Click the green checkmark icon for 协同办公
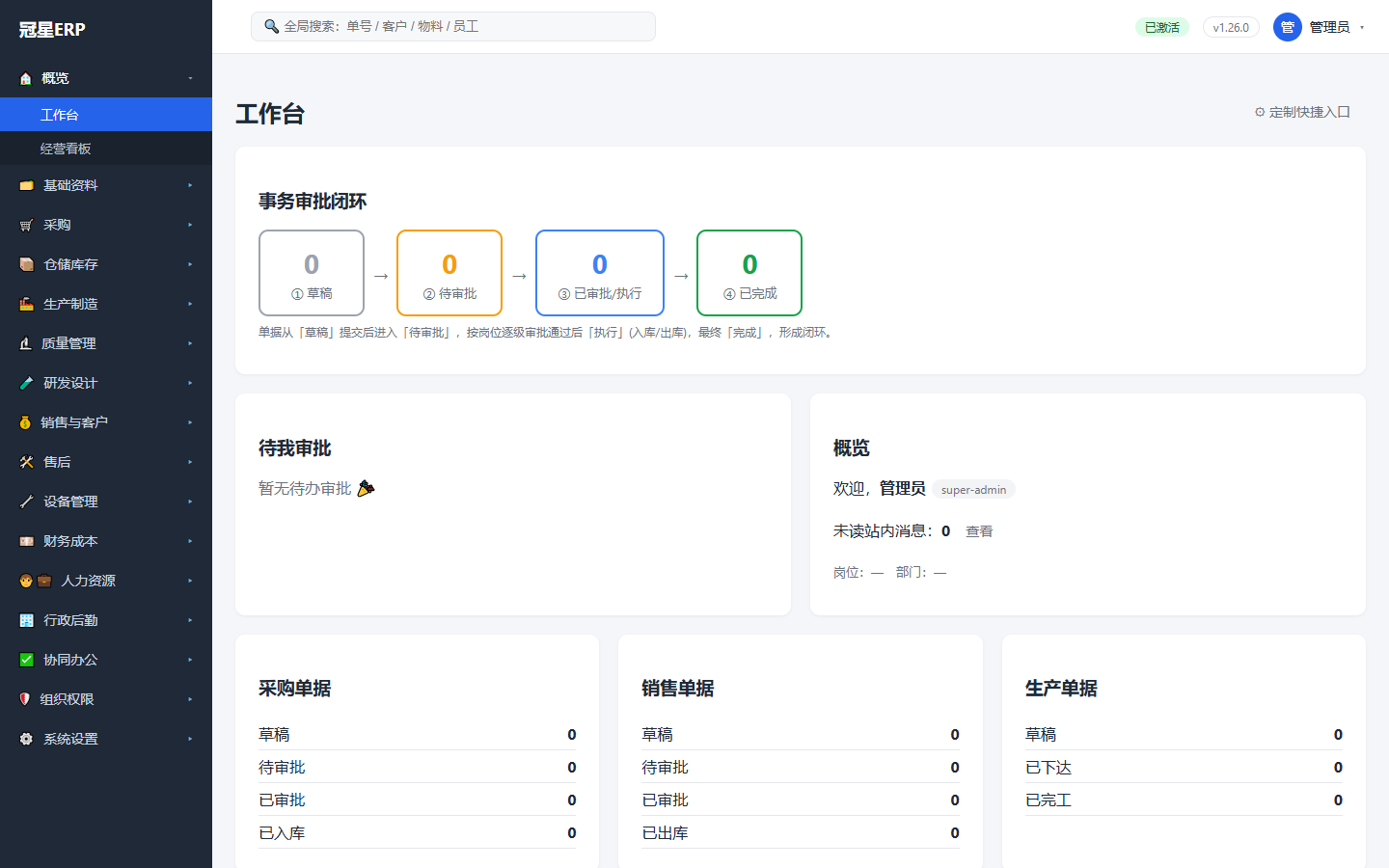 (x=26, y=660)
